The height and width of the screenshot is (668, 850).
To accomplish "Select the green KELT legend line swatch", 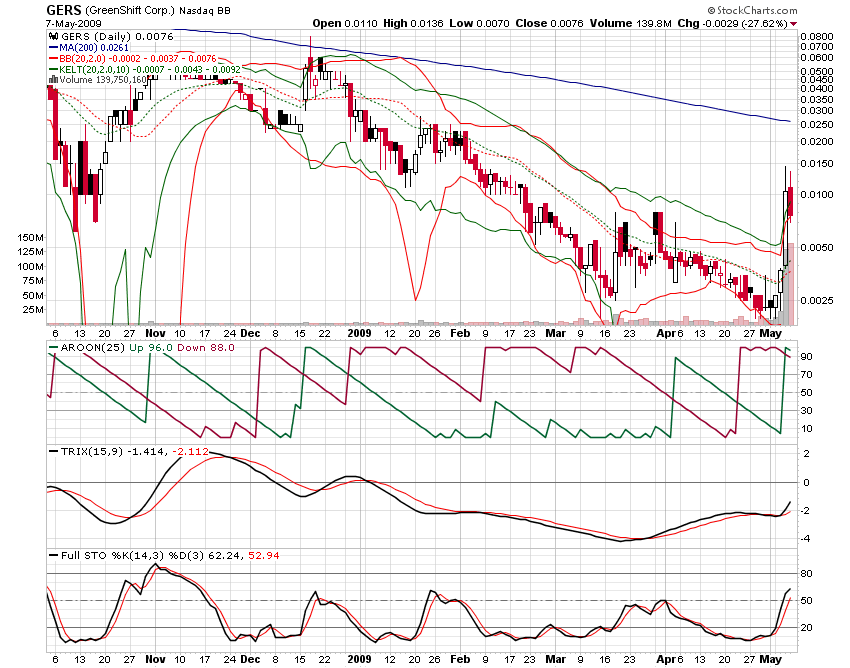I will 53,69.
